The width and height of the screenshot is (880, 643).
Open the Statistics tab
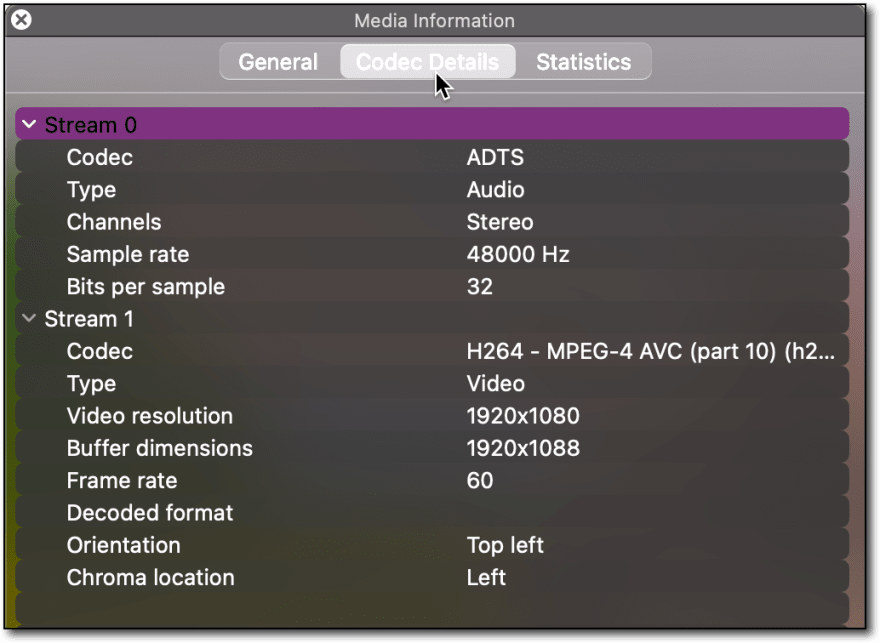coord(583,62)
